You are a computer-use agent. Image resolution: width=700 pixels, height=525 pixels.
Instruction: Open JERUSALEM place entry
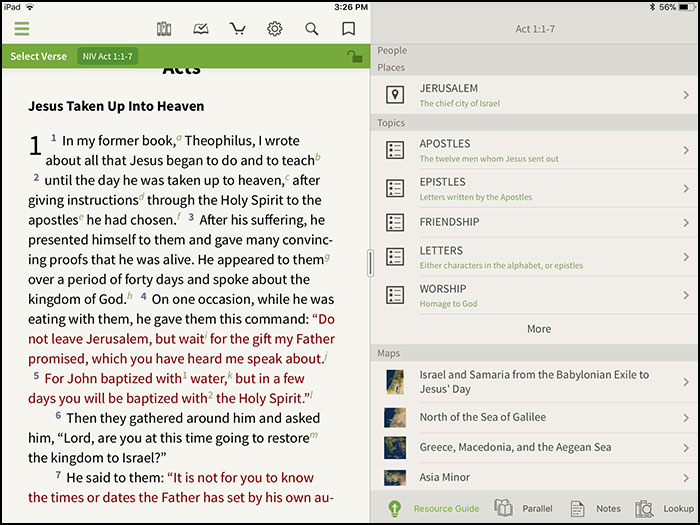(535, 95)
